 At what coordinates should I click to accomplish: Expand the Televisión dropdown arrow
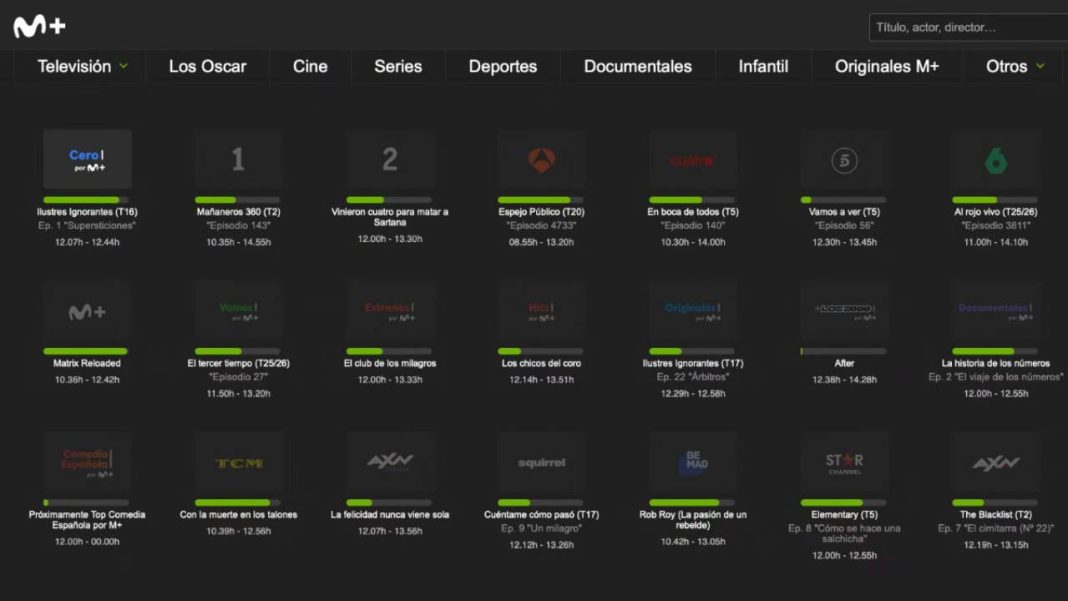[x=123, y=66]
